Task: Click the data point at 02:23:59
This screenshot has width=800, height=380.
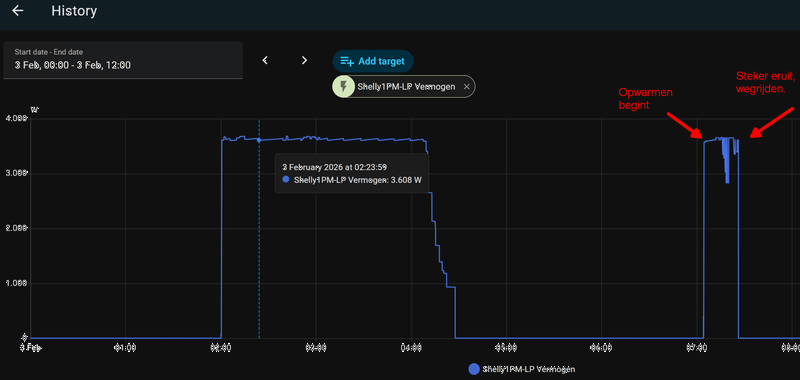Action: point(259,140)
